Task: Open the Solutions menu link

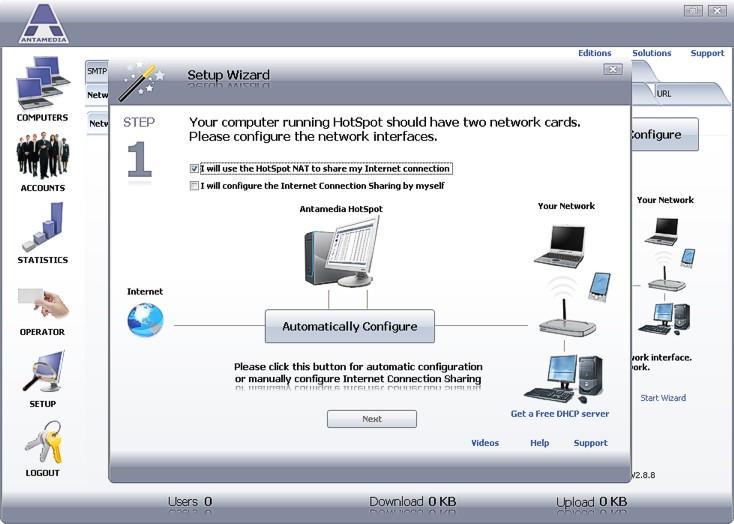Action: (652, 53)
